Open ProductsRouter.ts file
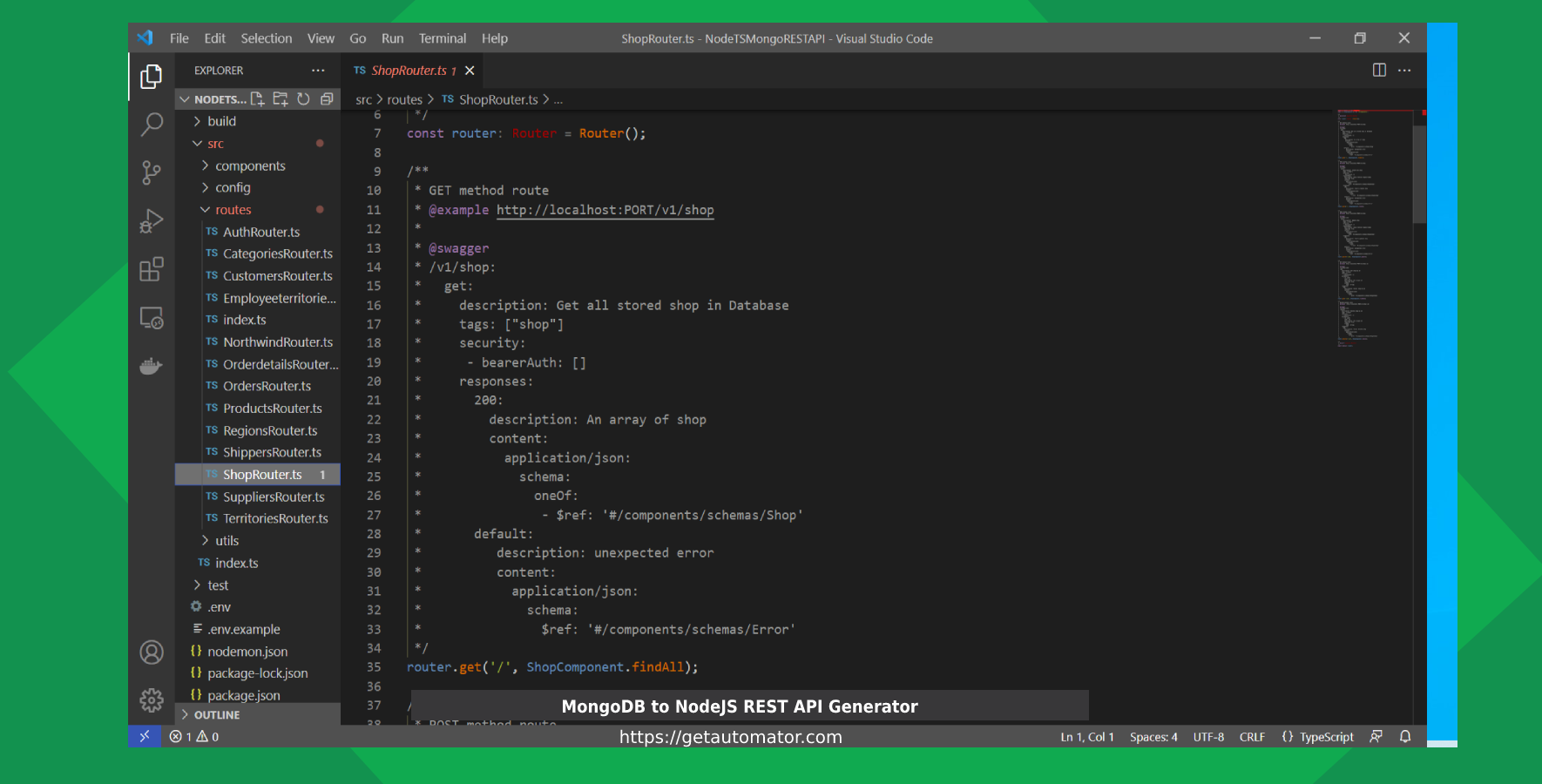Screen dimensions: 1542x784 [273, 409]
